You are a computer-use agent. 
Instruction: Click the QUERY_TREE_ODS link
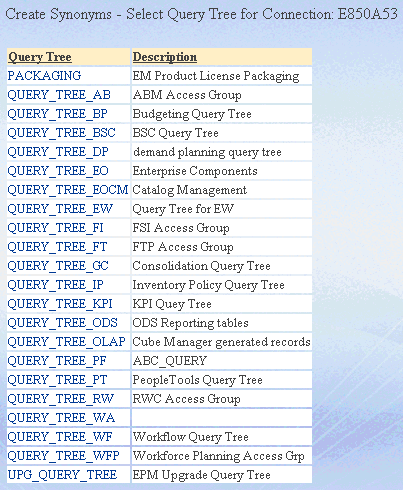point(63,323)
